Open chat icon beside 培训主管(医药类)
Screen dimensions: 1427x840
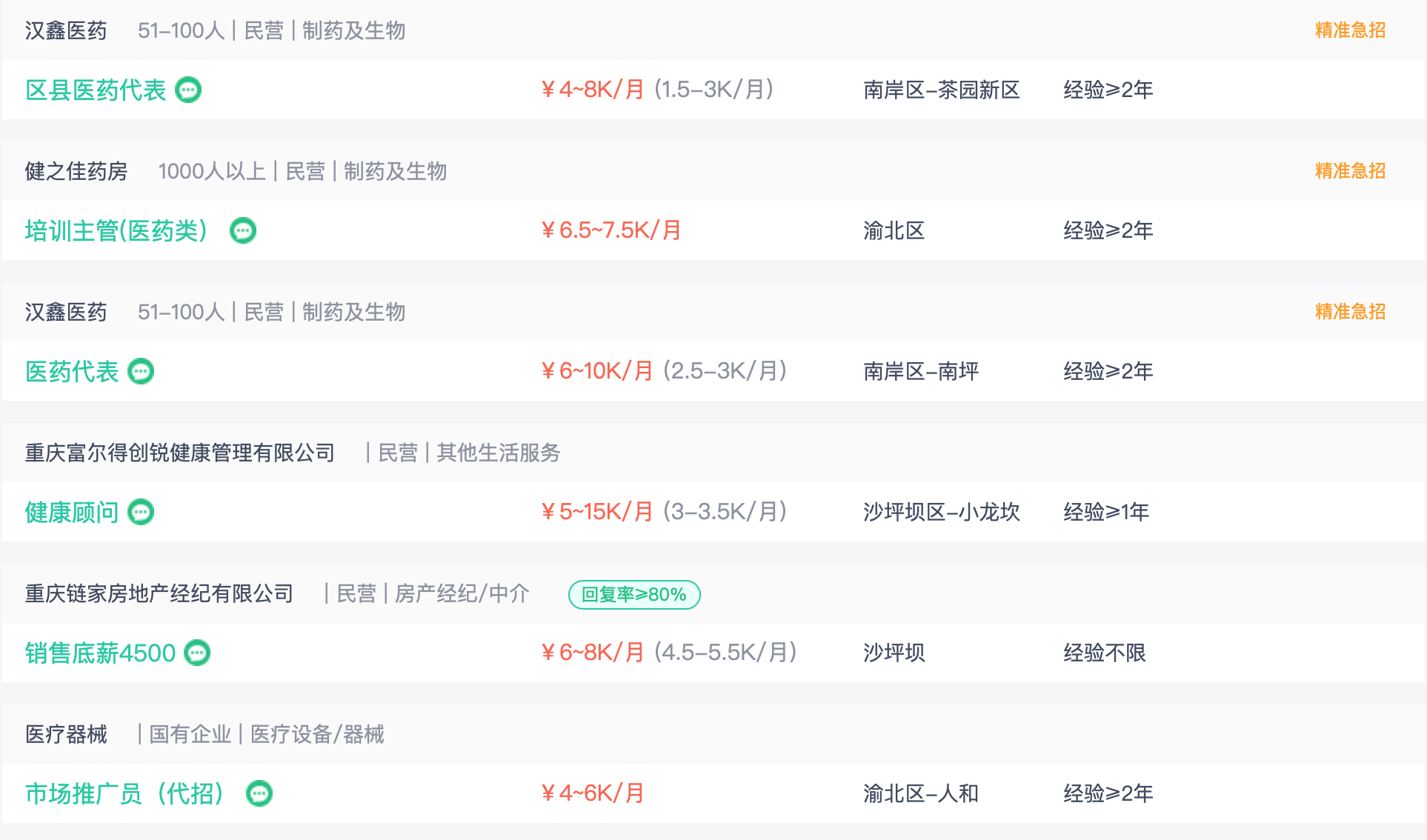pyautogui.click(x=243, y=230)
